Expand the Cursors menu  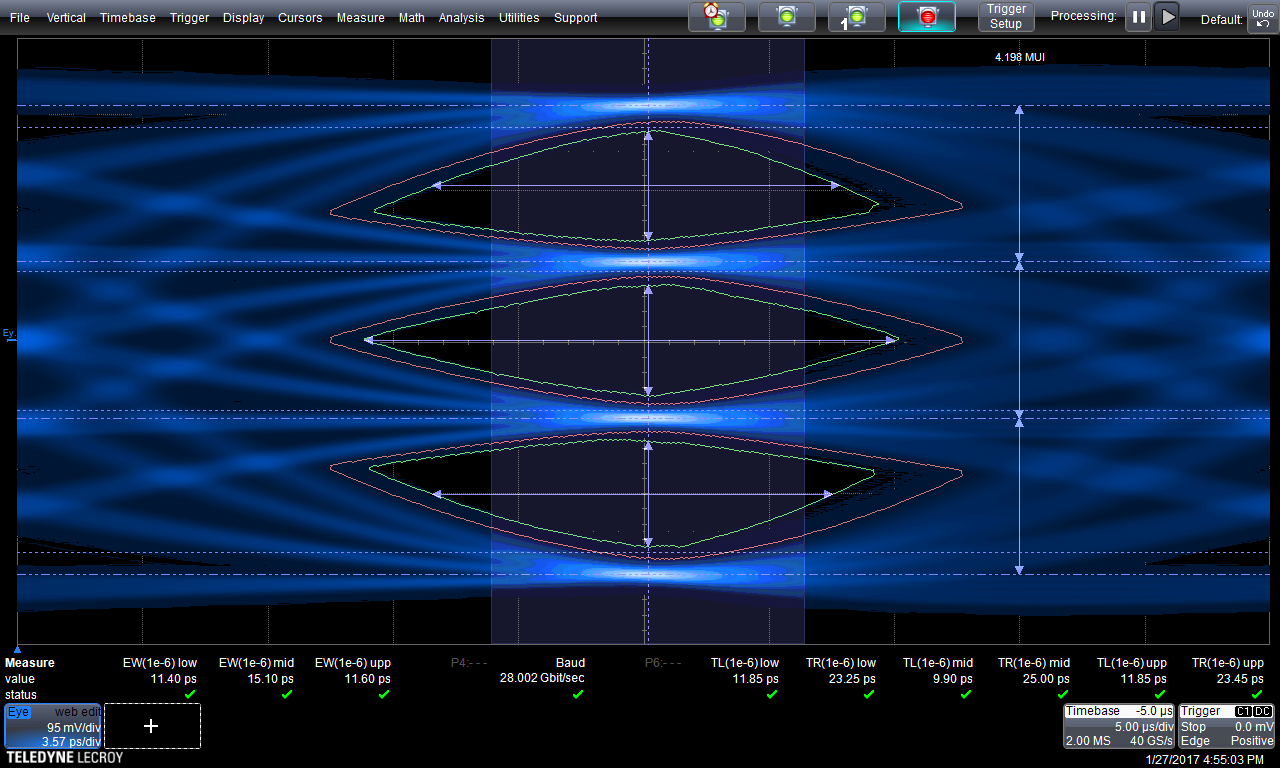[x=300, y=18]
